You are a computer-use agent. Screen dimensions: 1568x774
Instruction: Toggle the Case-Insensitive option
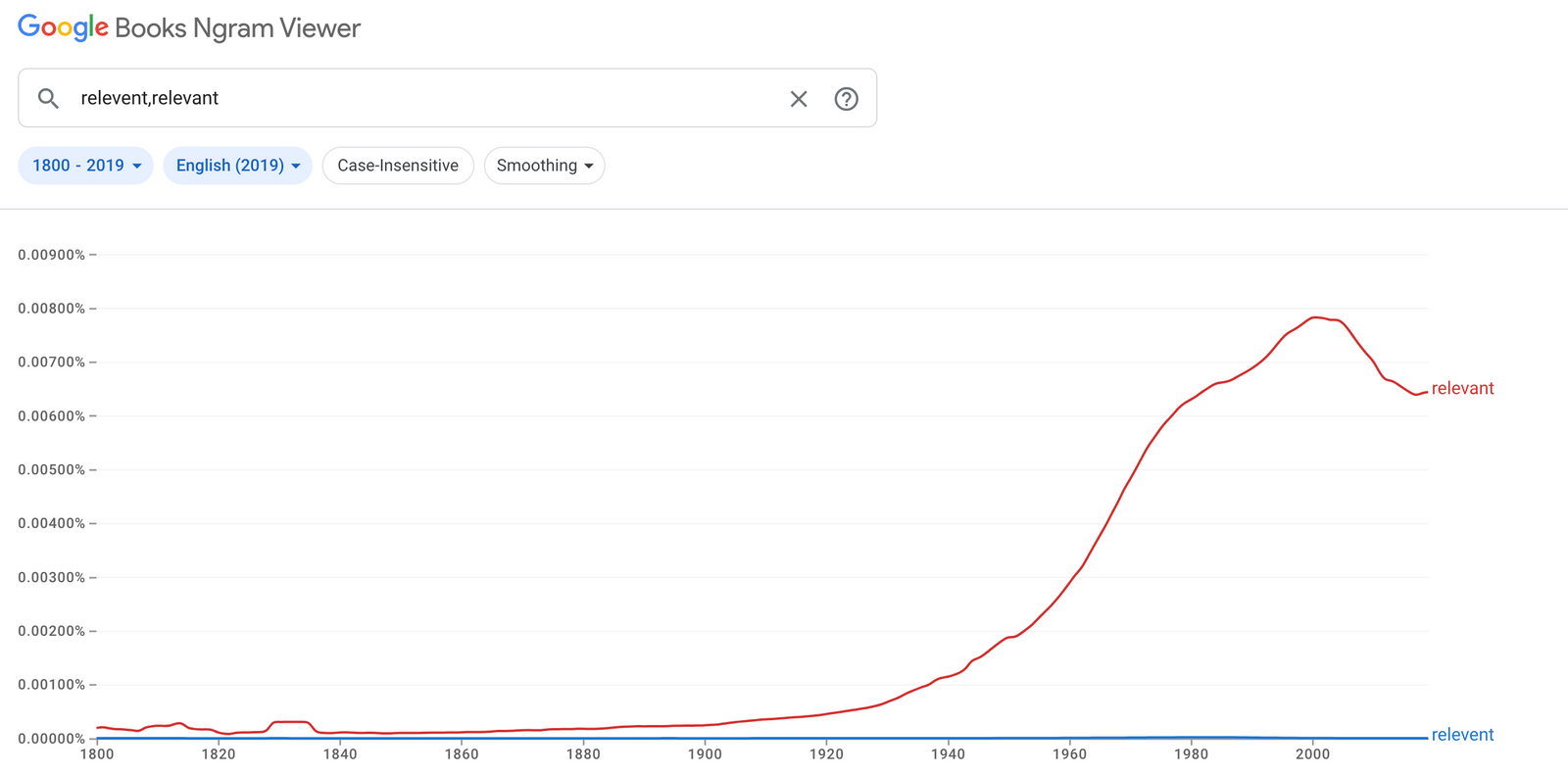pyautogui.click(x=398, y=166)
